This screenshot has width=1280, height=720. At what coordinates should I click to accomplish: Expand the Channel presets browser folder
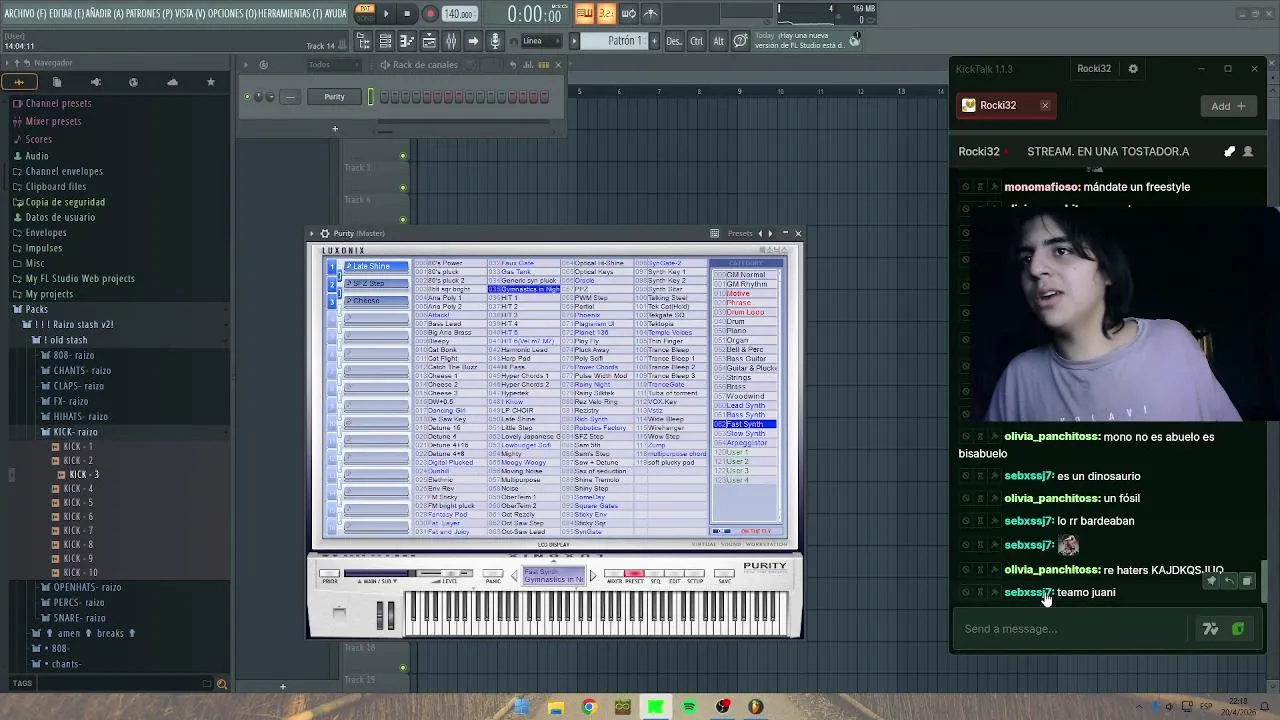[58, 103]
